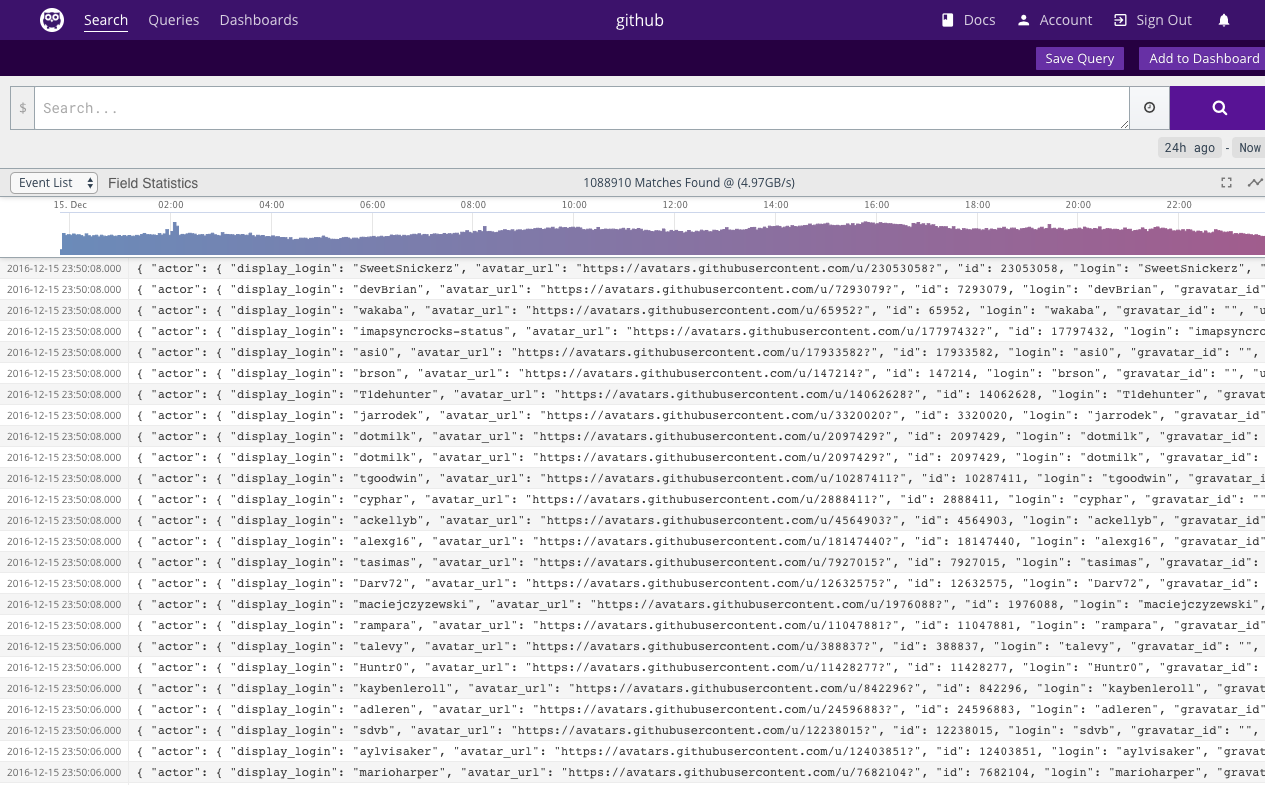Select the jarrodek event row
The image size is (1265, 785).
click(632, 415)
